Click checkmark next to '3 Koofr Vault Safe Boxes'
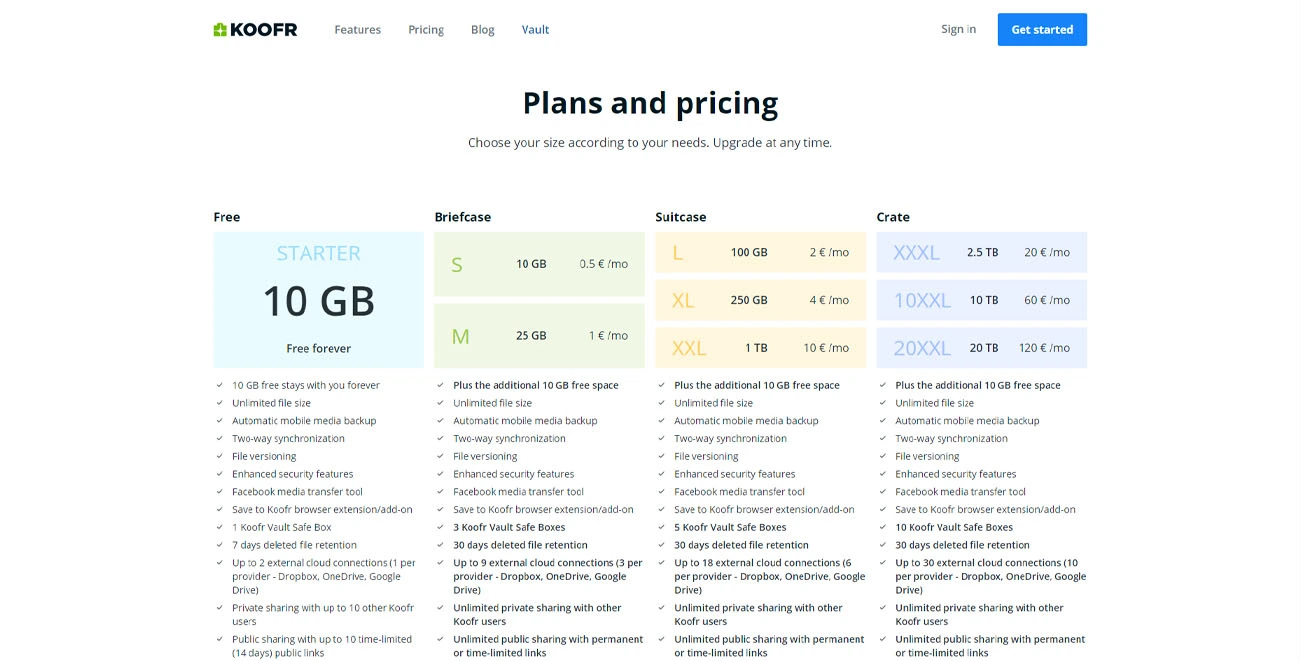This screenshot has width=1300, height=661. [441, 527]
